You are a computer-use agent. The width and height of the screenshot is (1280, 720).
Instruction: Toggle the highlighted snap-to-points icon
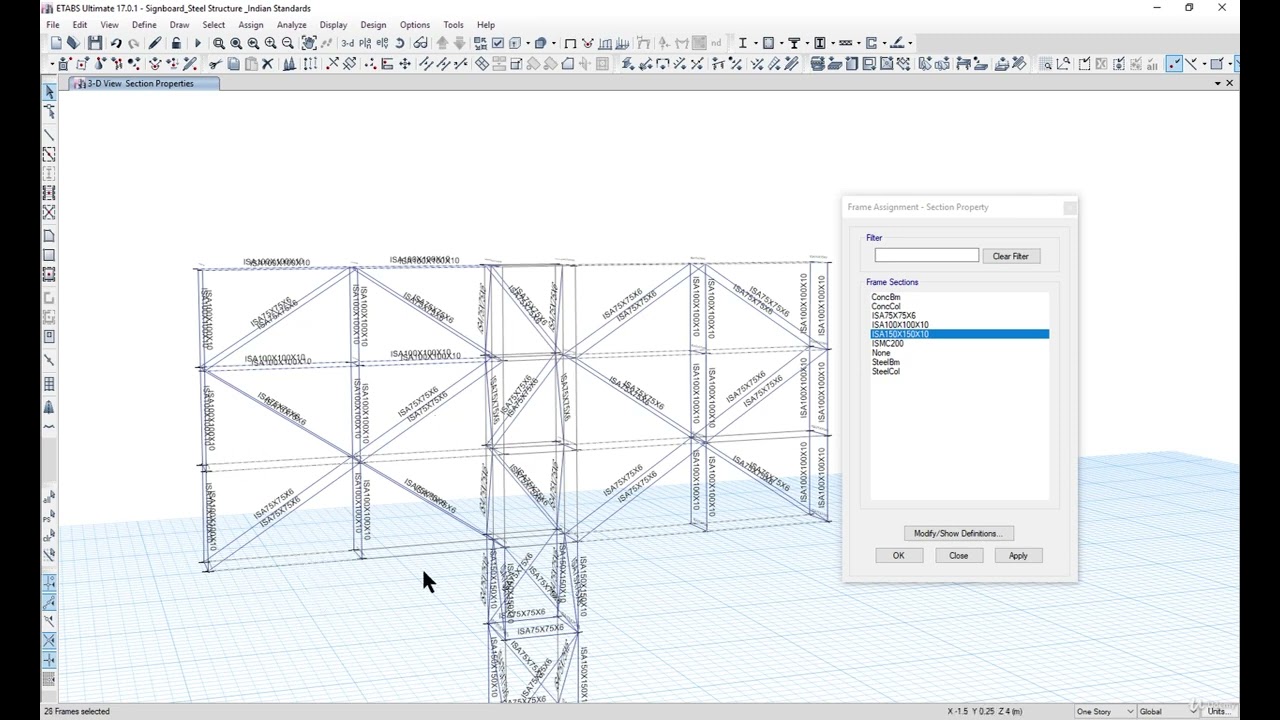(x=1174, y=64)
